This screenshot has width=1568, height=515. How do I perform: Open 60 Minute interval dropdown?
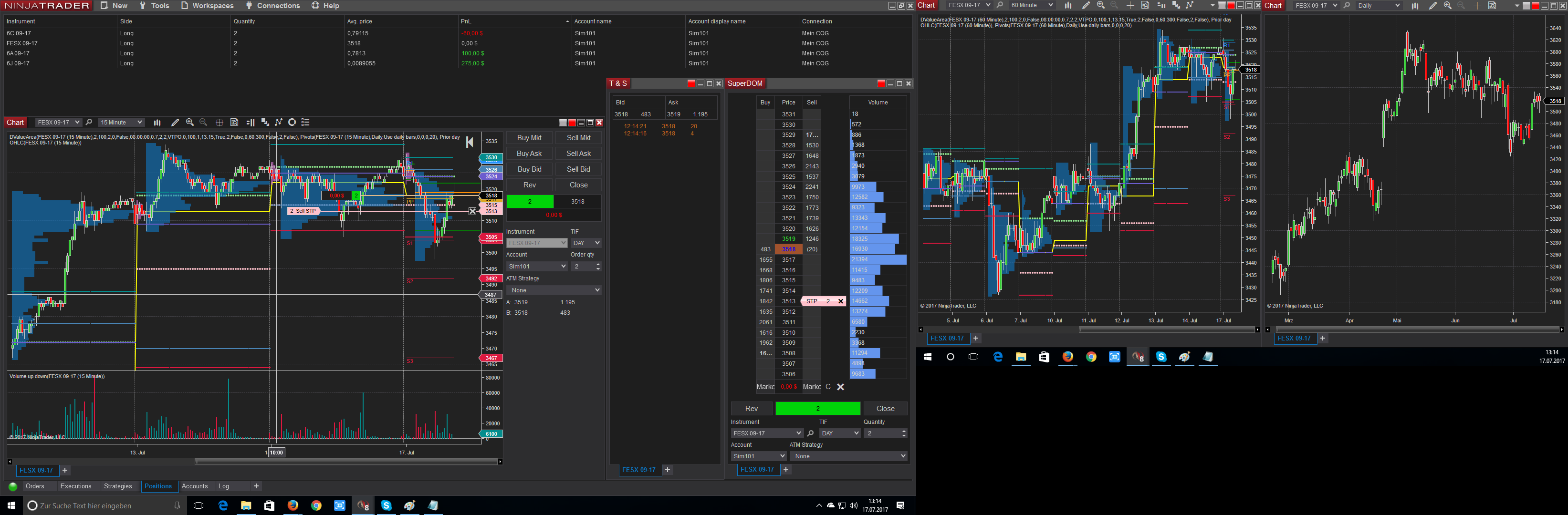tap(1031, 5)
